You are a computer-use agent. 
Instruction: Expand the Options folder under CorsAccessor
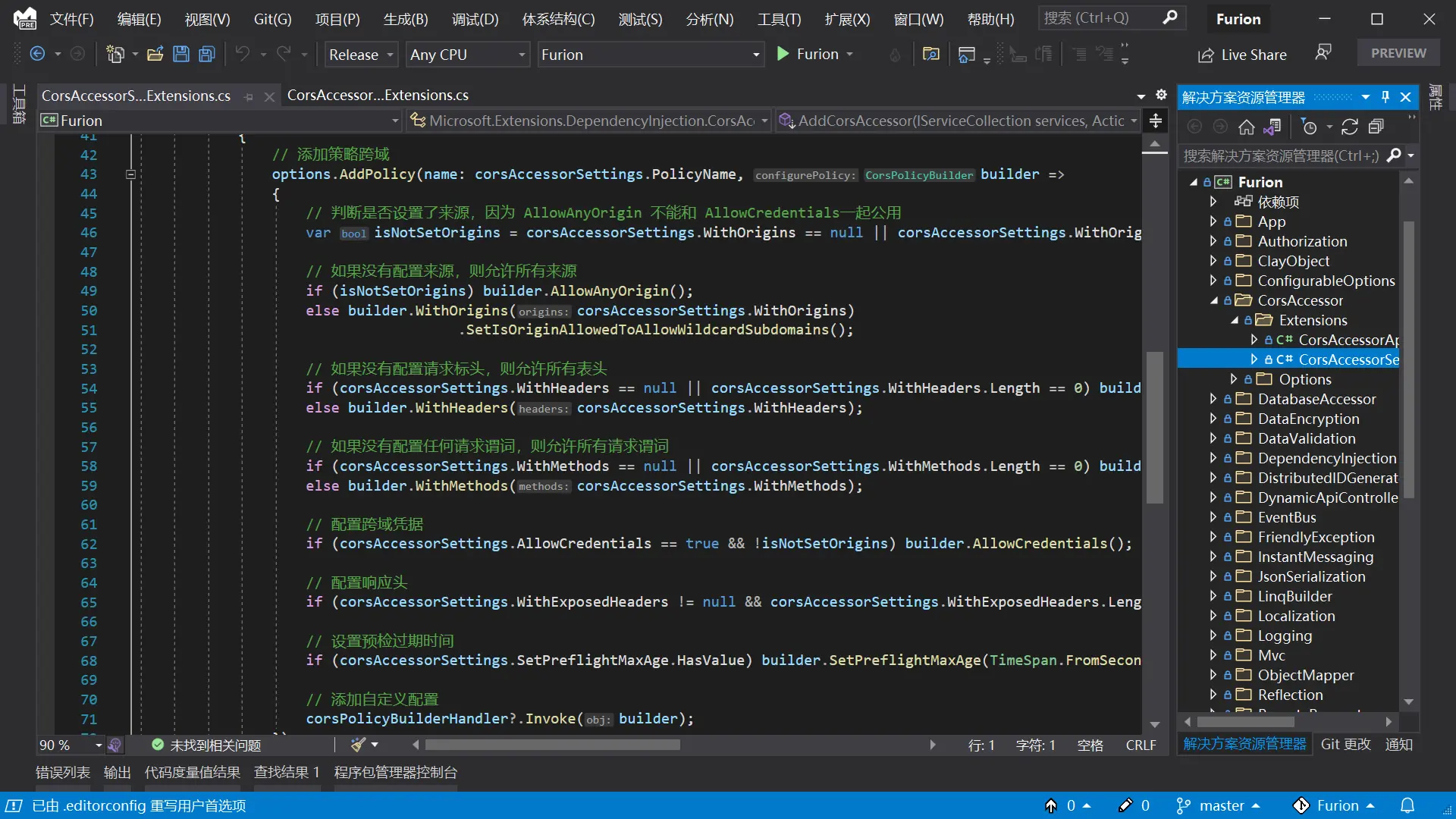coord(1234,379)
